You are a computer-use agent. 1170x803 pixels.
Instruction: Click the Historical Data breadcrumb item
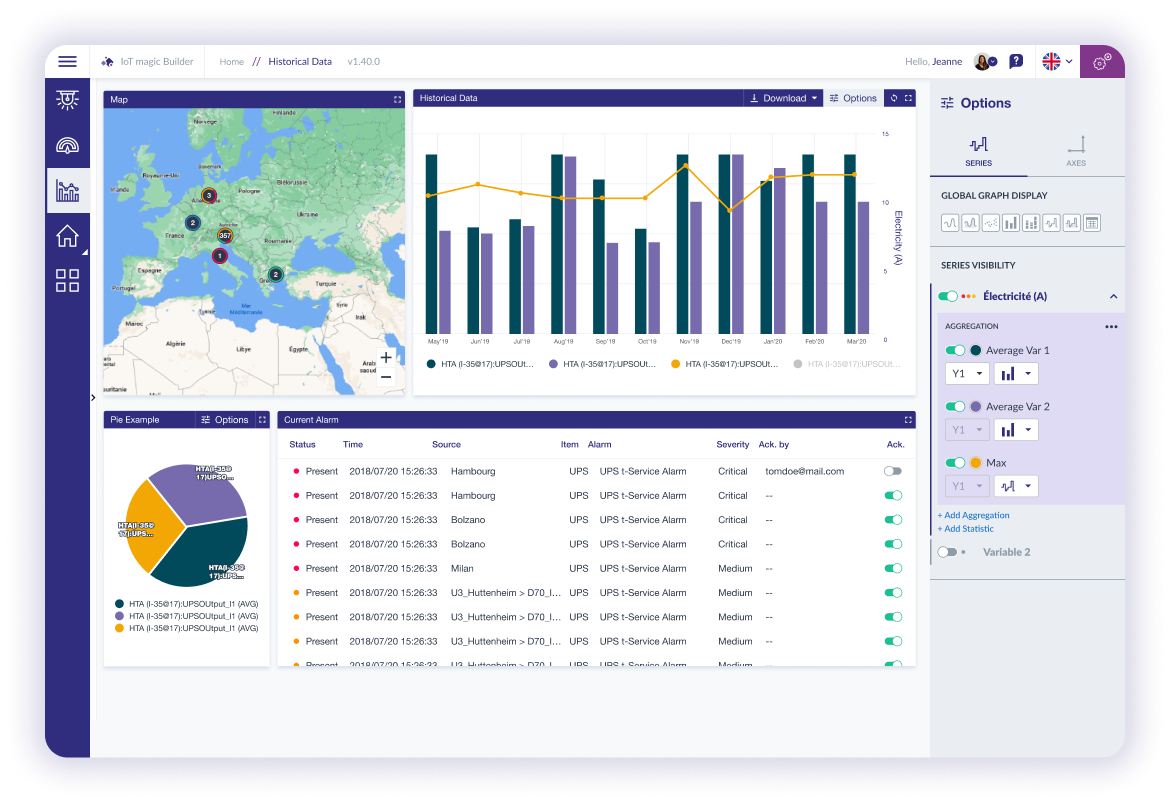(x=300, y=61)
